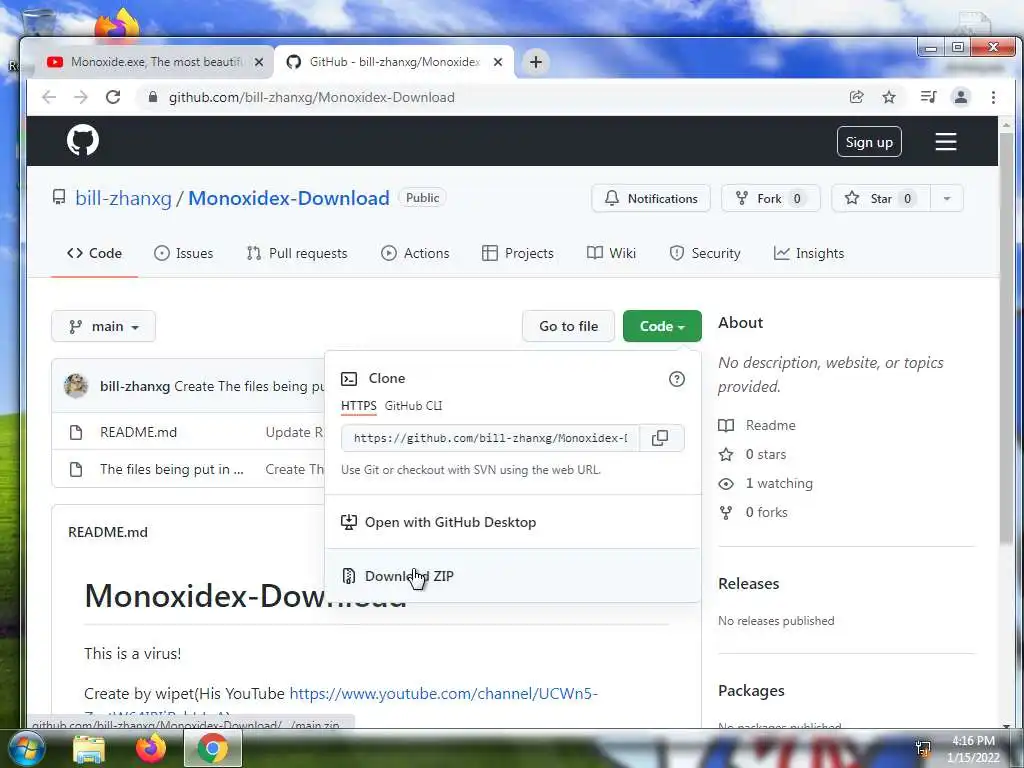Bookmark this page with the star icon
The height and width of the screenshot is (768, 1024).
point(889,97)
